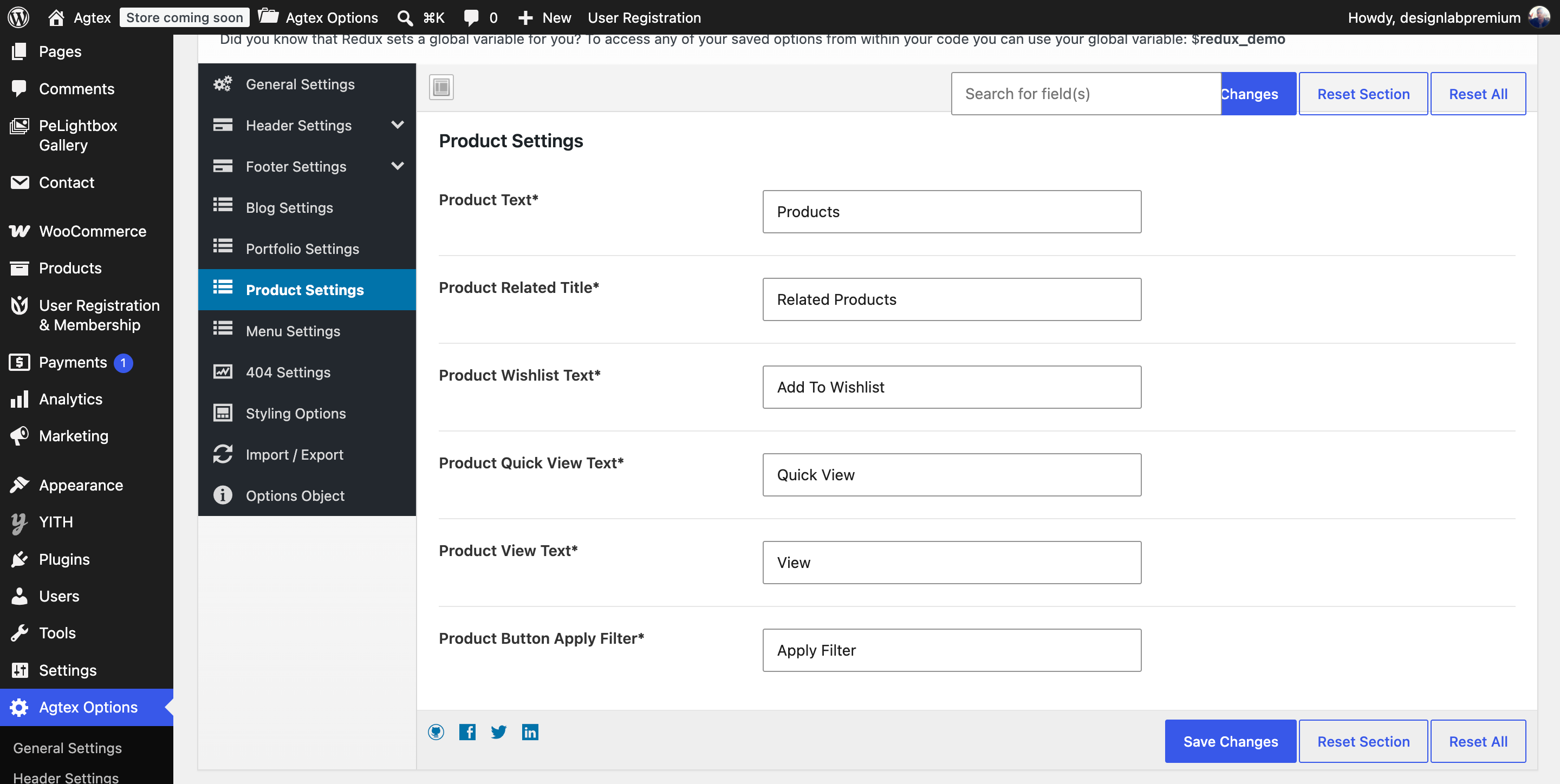
Task: Click the plus New icon in admin bar
Action: pos(525,17)
